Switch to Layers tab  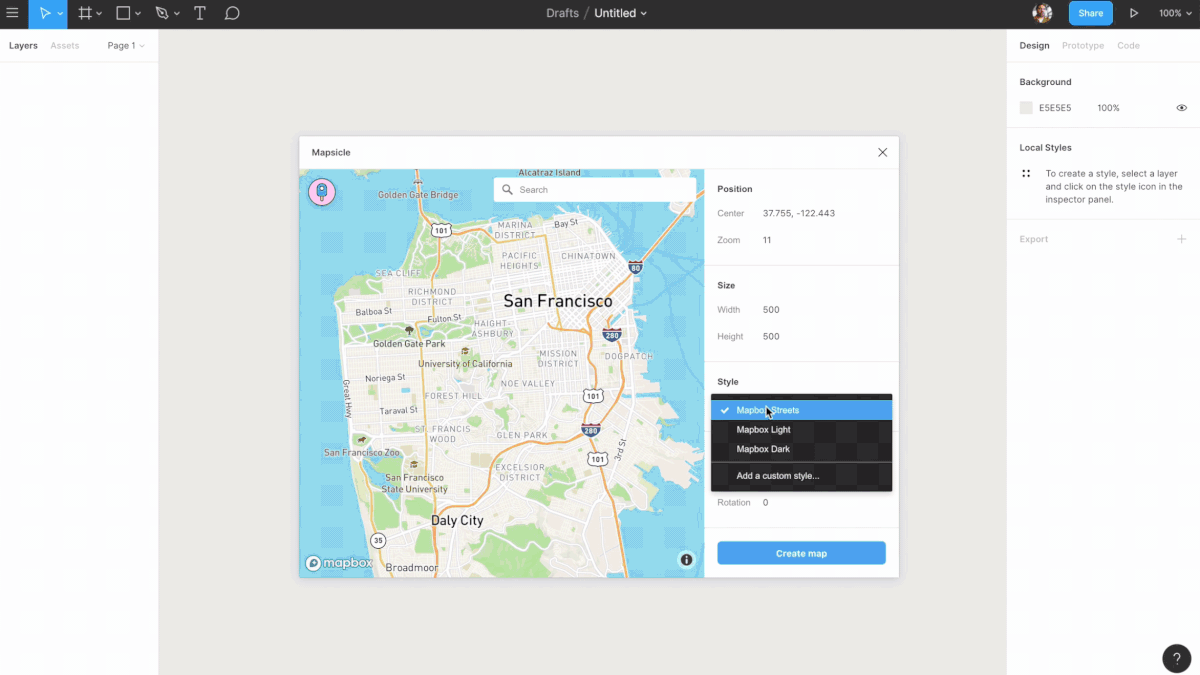pyautogui.click(x=23, y=46)
